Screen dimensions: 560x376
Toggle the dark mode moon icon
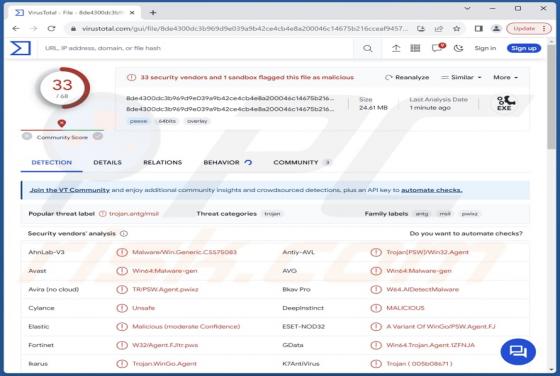tap(458, 48)
